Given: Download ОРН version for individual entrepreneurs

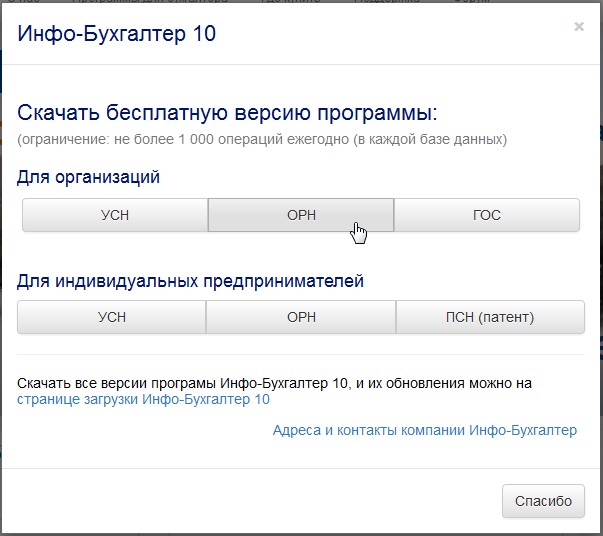Looking at the screenshot, I should coord(301,317).
